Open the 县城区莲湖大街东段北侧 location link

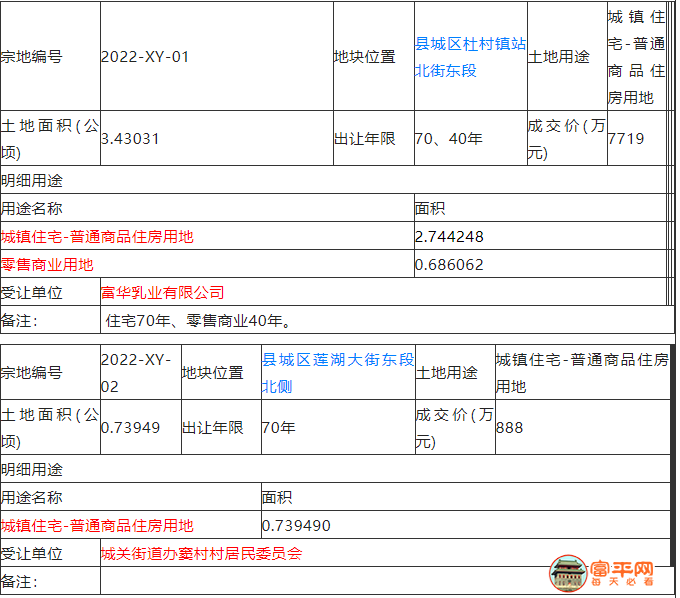[338, 373]
